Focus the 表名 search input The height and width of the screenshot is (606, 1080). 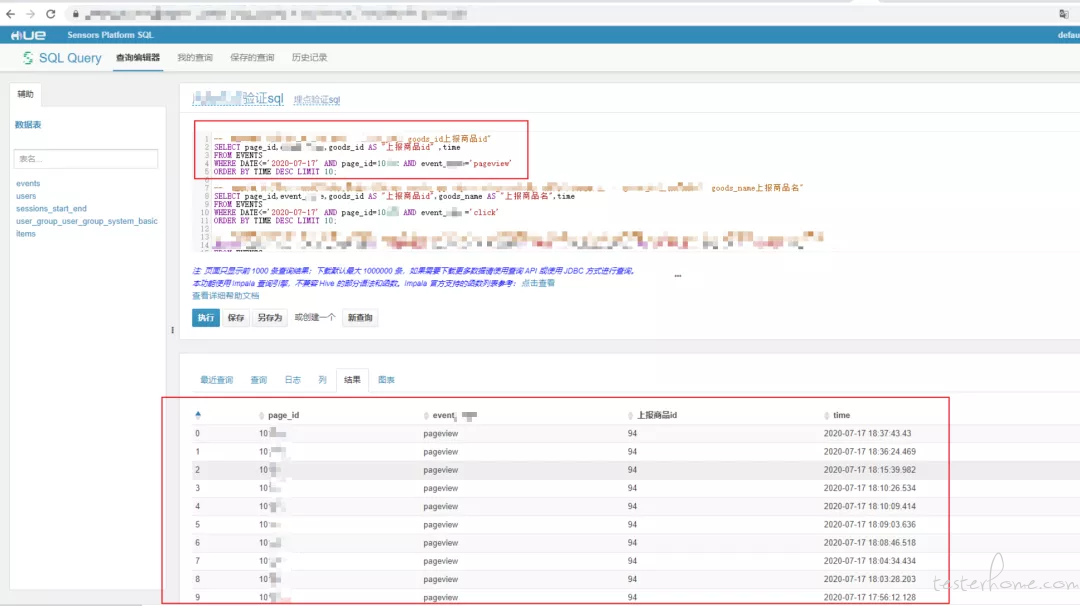85,159
